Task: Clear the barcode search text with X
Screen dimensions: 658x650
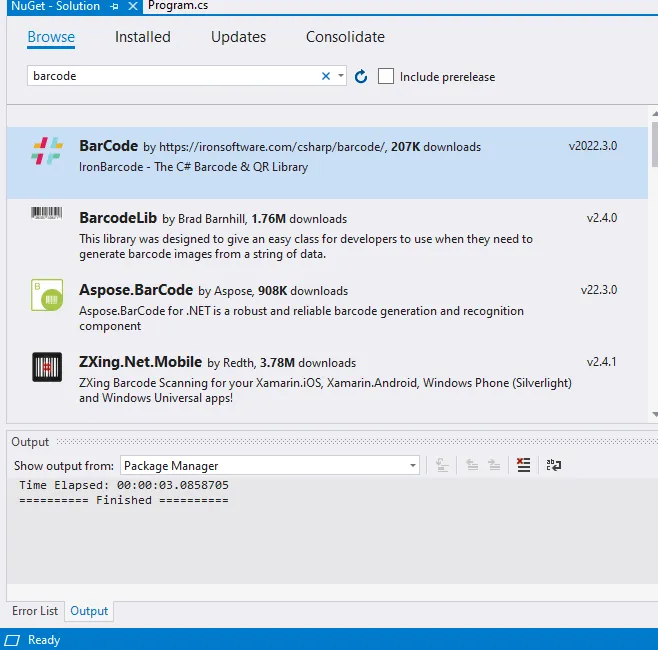Action: click(x=326, y=76)
